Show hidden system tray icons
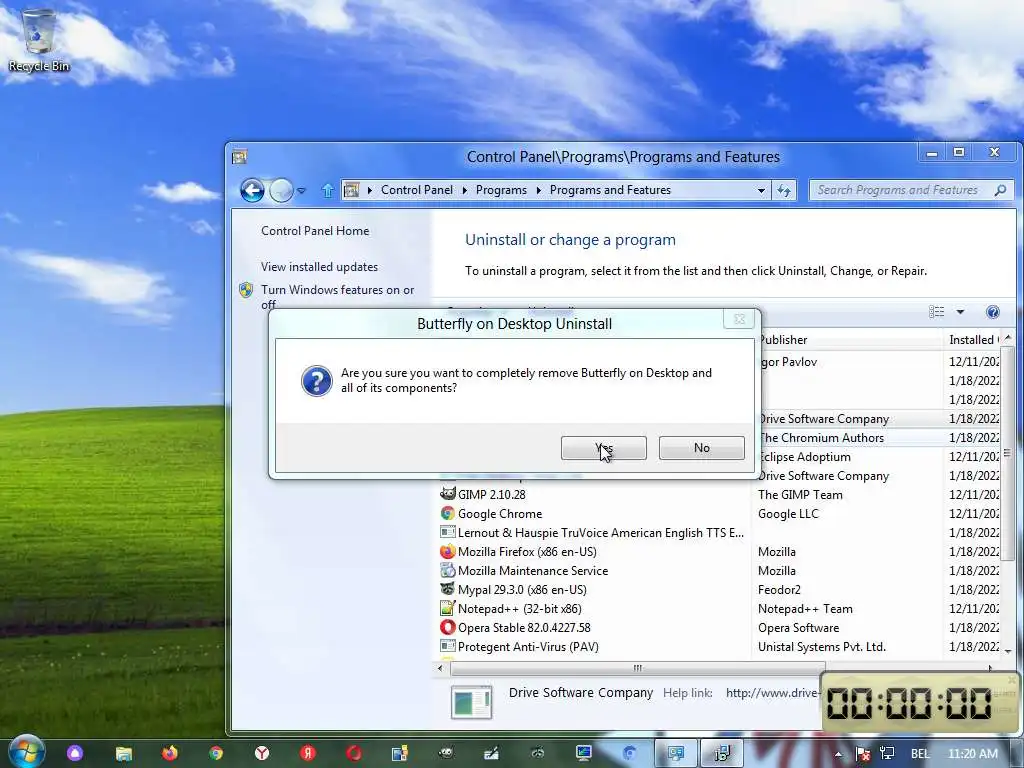The image size is (1024, 768). click(x=838, y=754)
